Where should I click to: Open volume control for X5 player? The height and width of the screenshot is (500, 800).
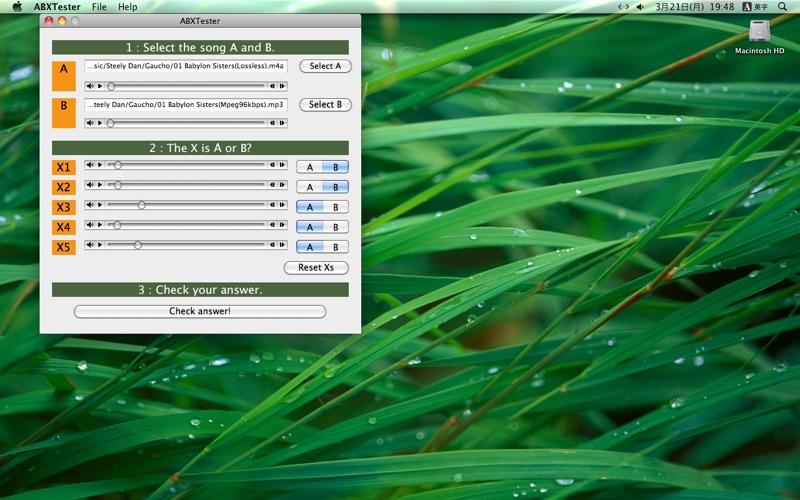click(x=90, y=245)
